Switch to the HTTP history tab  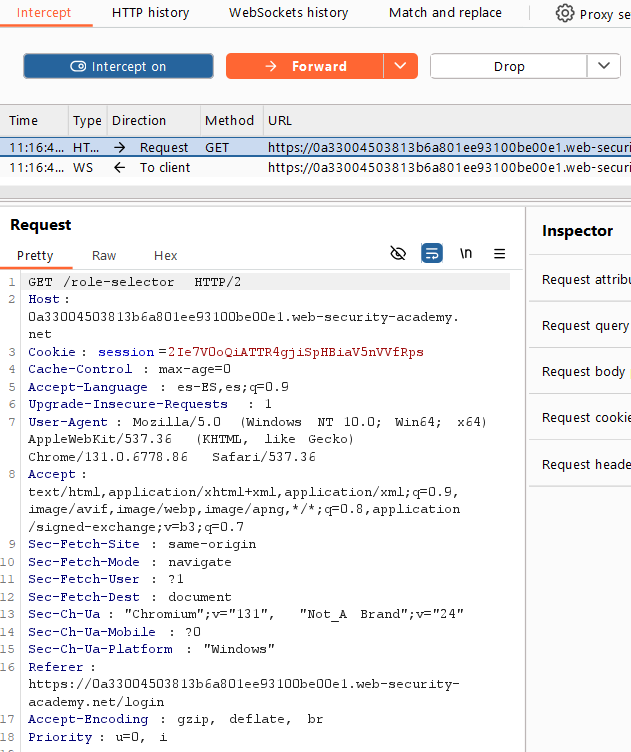tap(149, 13)
